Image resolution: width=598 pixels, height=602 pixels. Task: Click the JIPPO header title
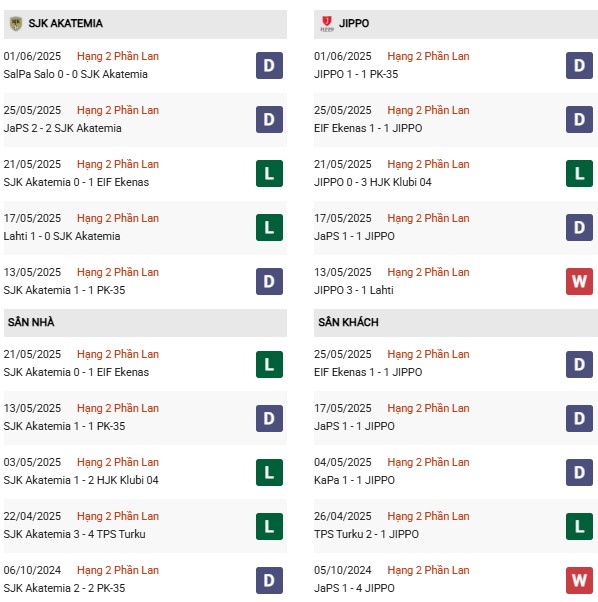(354, 23)
